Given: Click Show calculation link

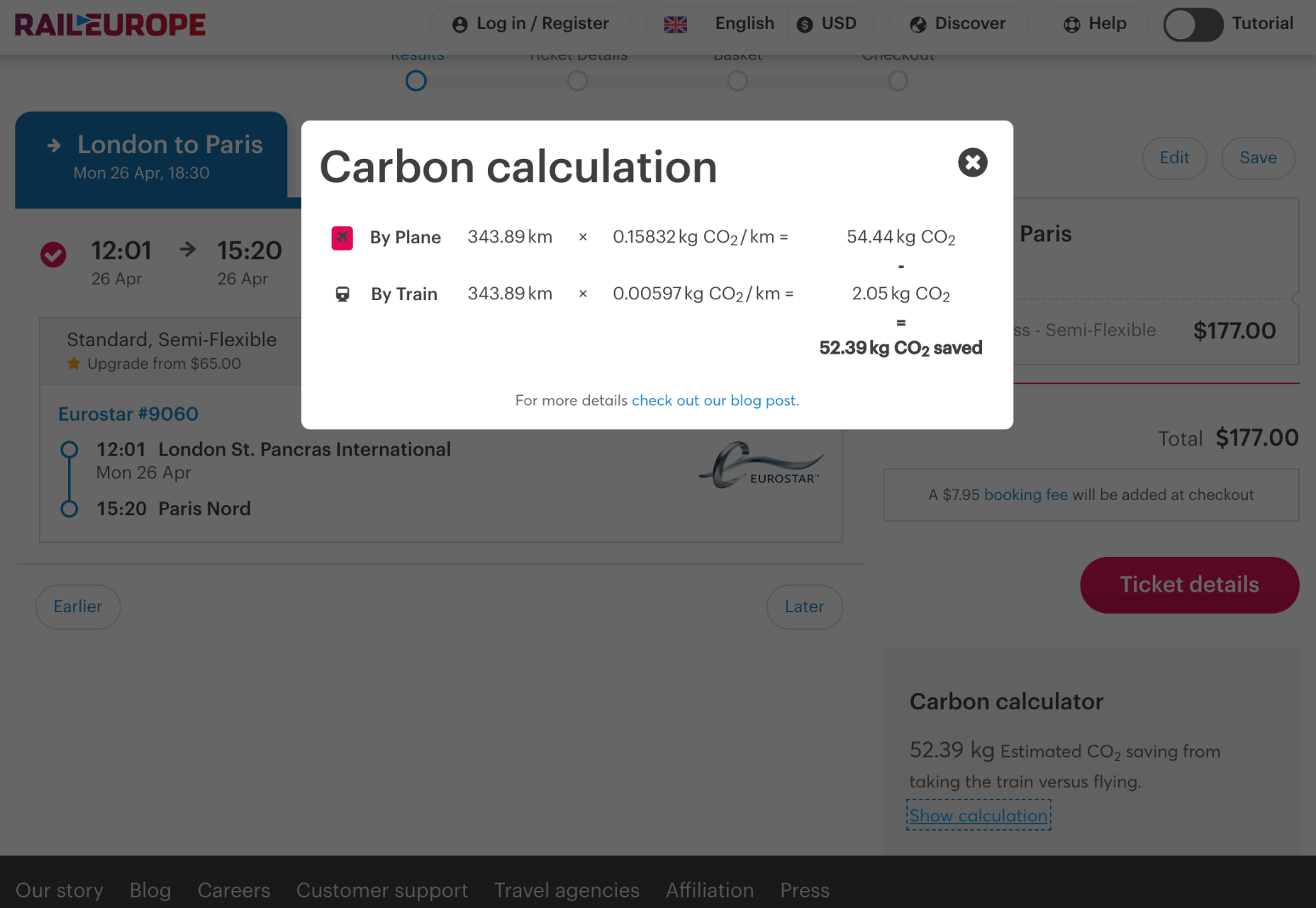Looking at the screenshot, I should pyautogui.click(x=978, y=815).
